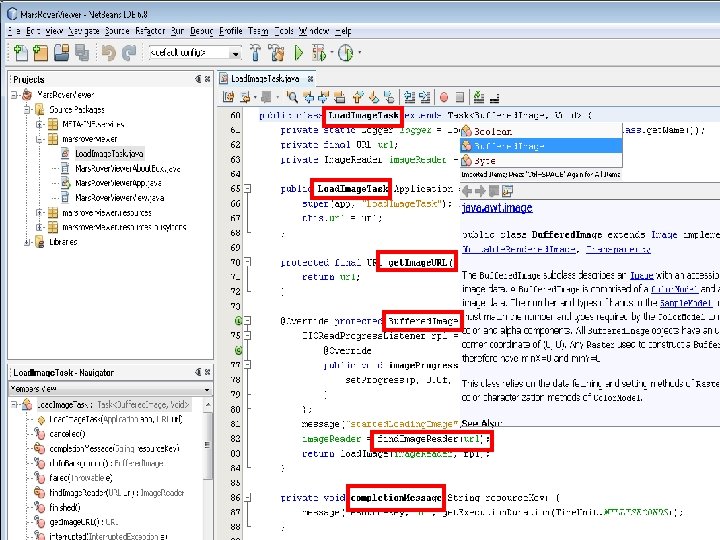This screenshot has height=540, width=720.
Task: Click Back arrow in Javadoc popup
Action: [x=467, y=191]
